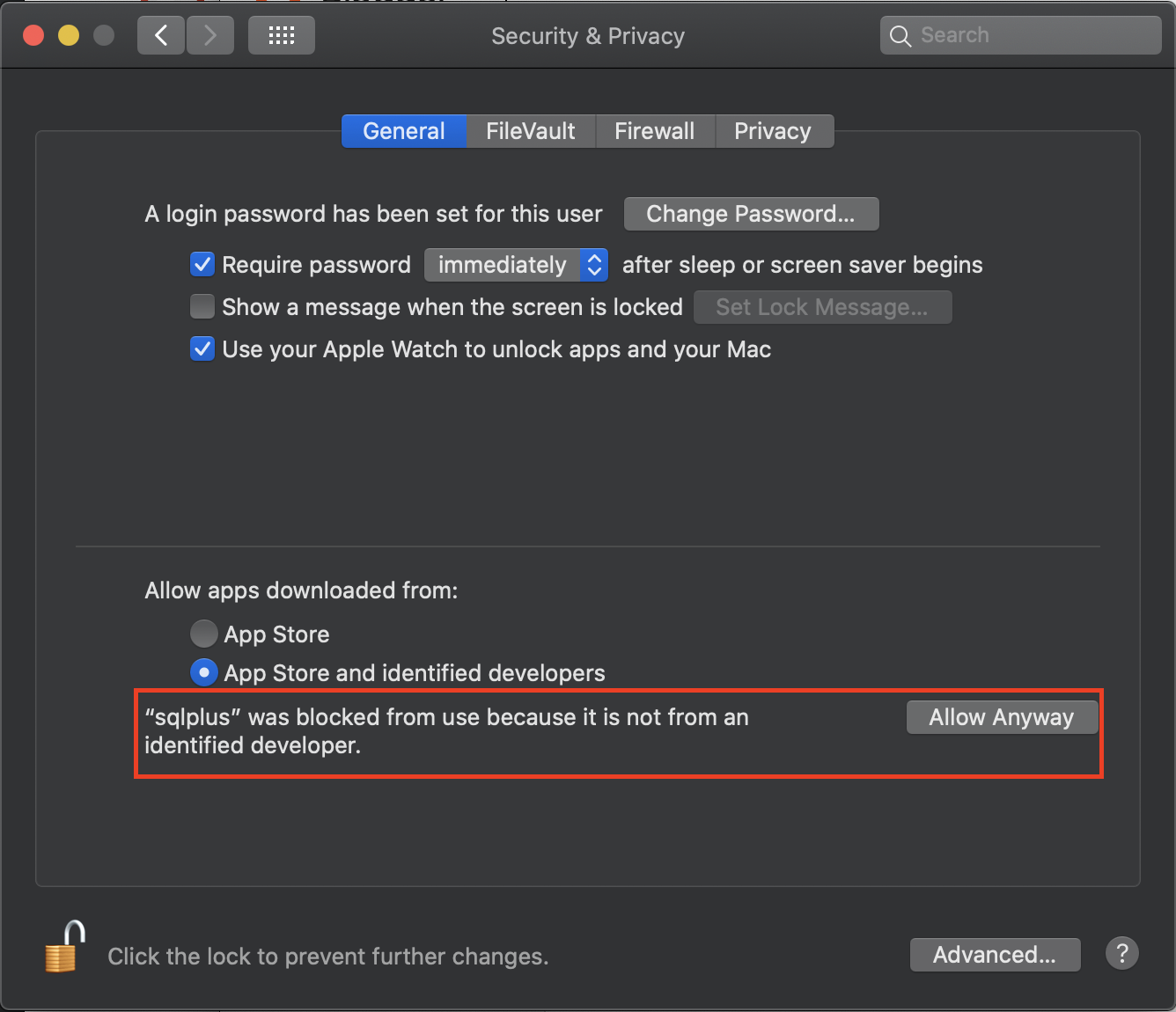The height and width of the screenshot is (1012, 1176).
Task: Go forward using the right chevron button
Action: pos(210,35)
